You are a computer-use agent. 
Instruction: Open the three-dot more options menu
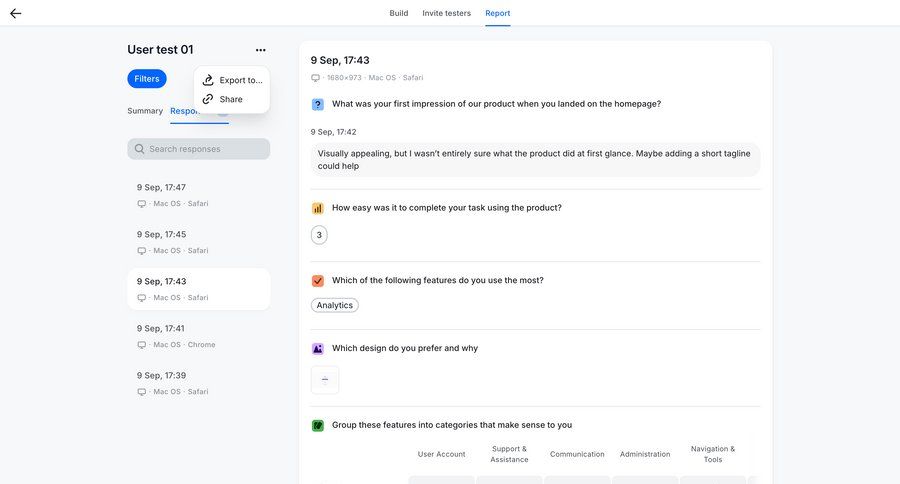260,50
